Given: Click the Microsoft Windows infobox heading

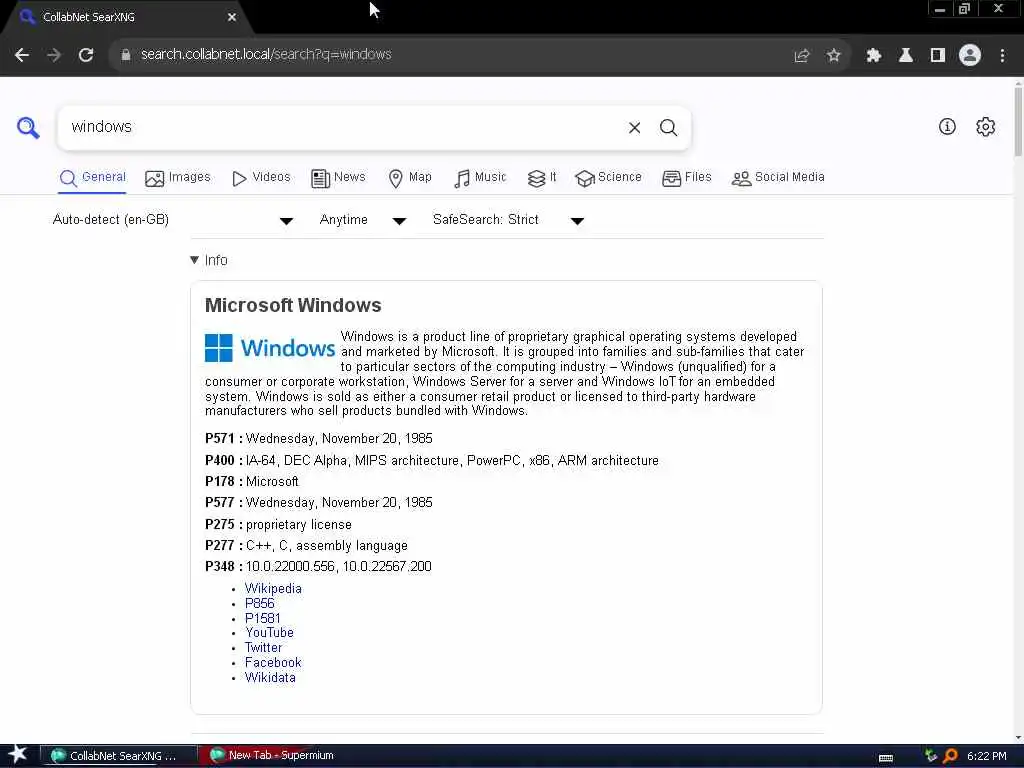Looking at the screenshot, I should click(293, 306).
